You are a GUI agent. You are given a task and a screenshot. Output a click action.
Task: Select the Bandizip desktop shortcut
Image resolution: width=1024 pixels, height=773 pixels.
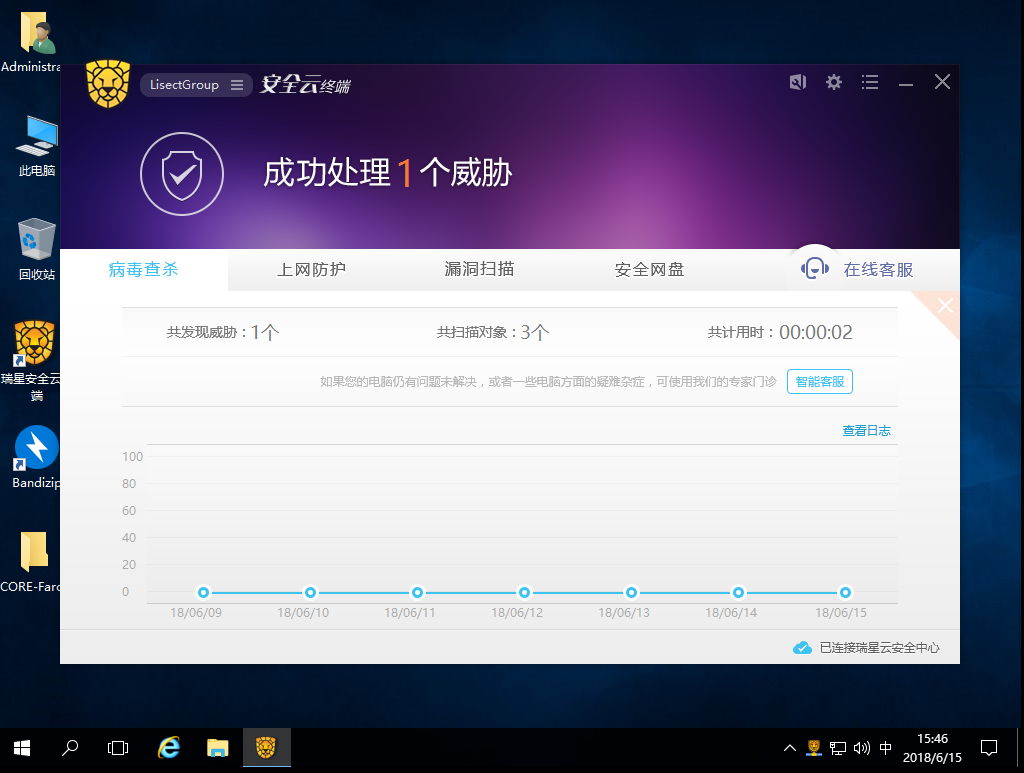click(37, 457)
